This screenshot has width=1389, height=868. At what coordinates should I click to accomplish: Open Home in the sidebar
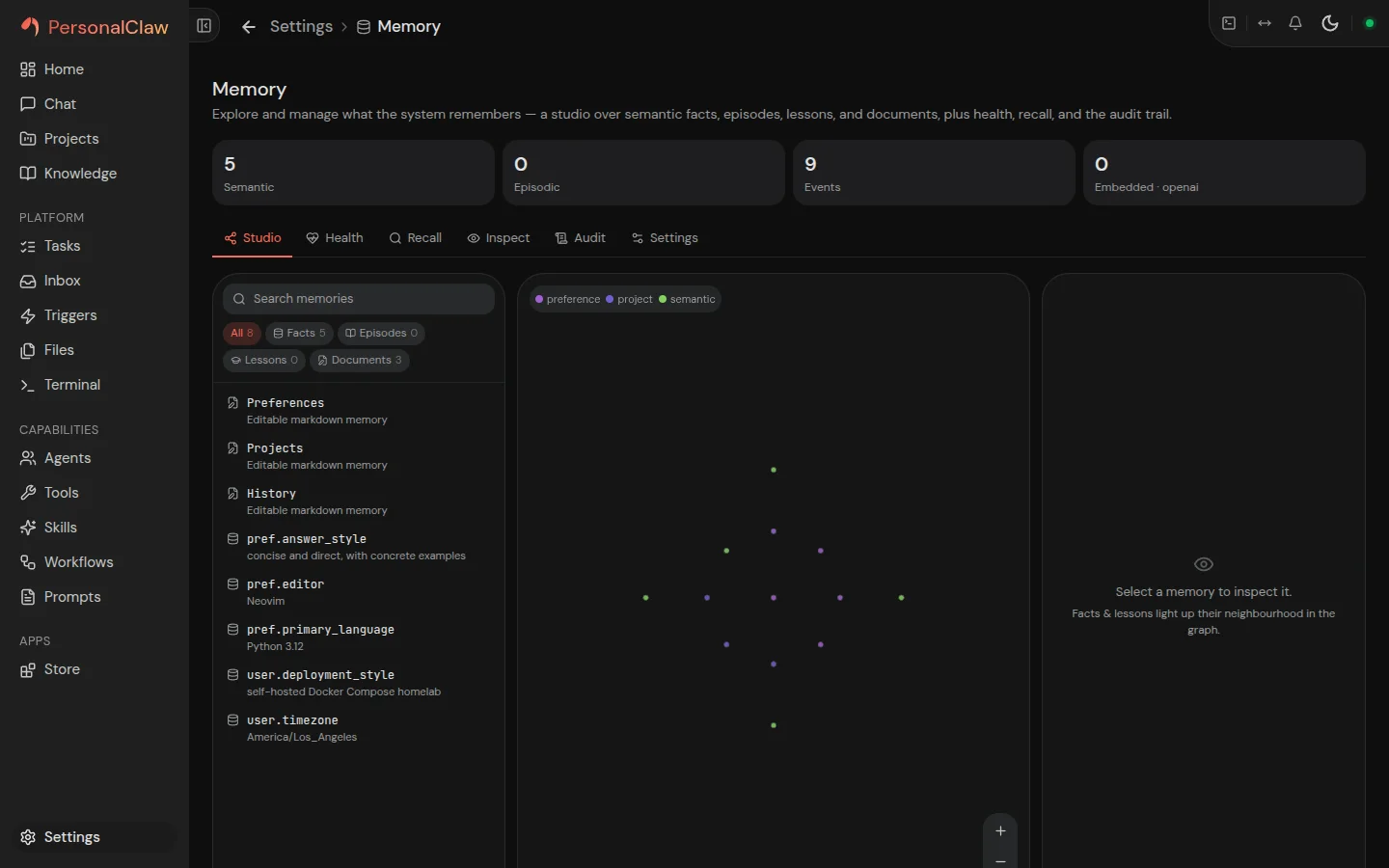[x=95, y=69]
